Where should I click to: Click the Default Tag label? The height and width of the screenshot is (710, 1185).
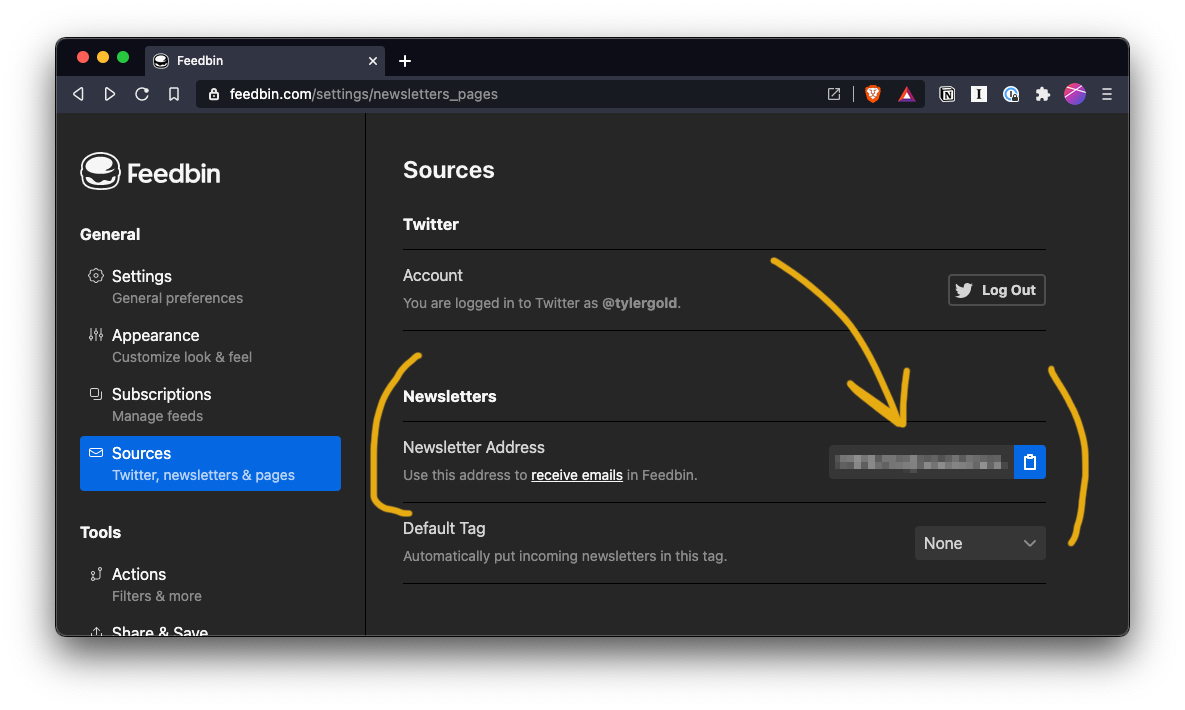pos(444,529)
